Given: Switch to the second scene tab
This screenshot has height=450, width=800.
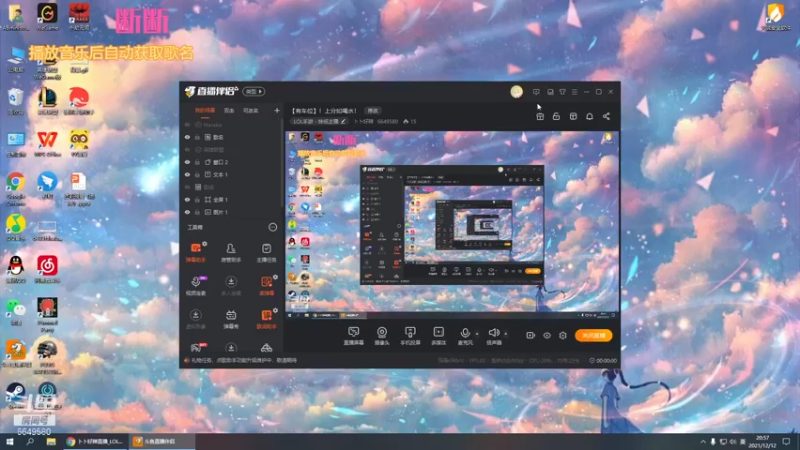Looking at the screenshot, I should [229, 110].
